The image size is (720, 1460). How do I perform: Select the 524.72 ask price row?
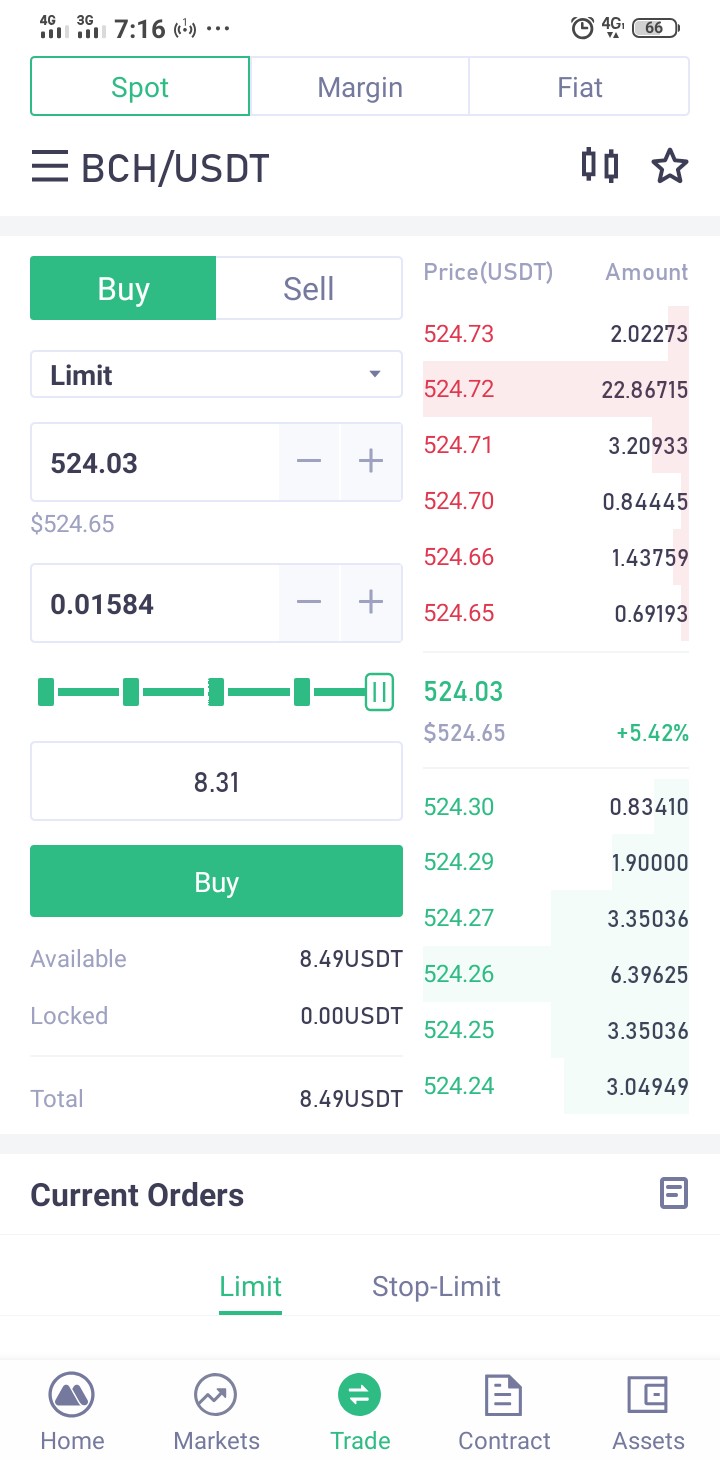(x=556, y=389)
